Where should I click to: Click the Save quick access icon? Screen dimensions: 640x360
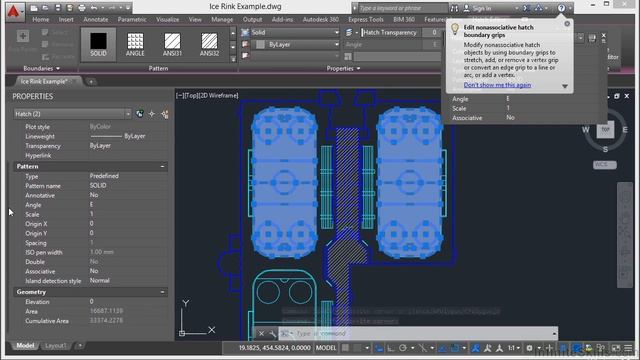click(x=58, y=8)
